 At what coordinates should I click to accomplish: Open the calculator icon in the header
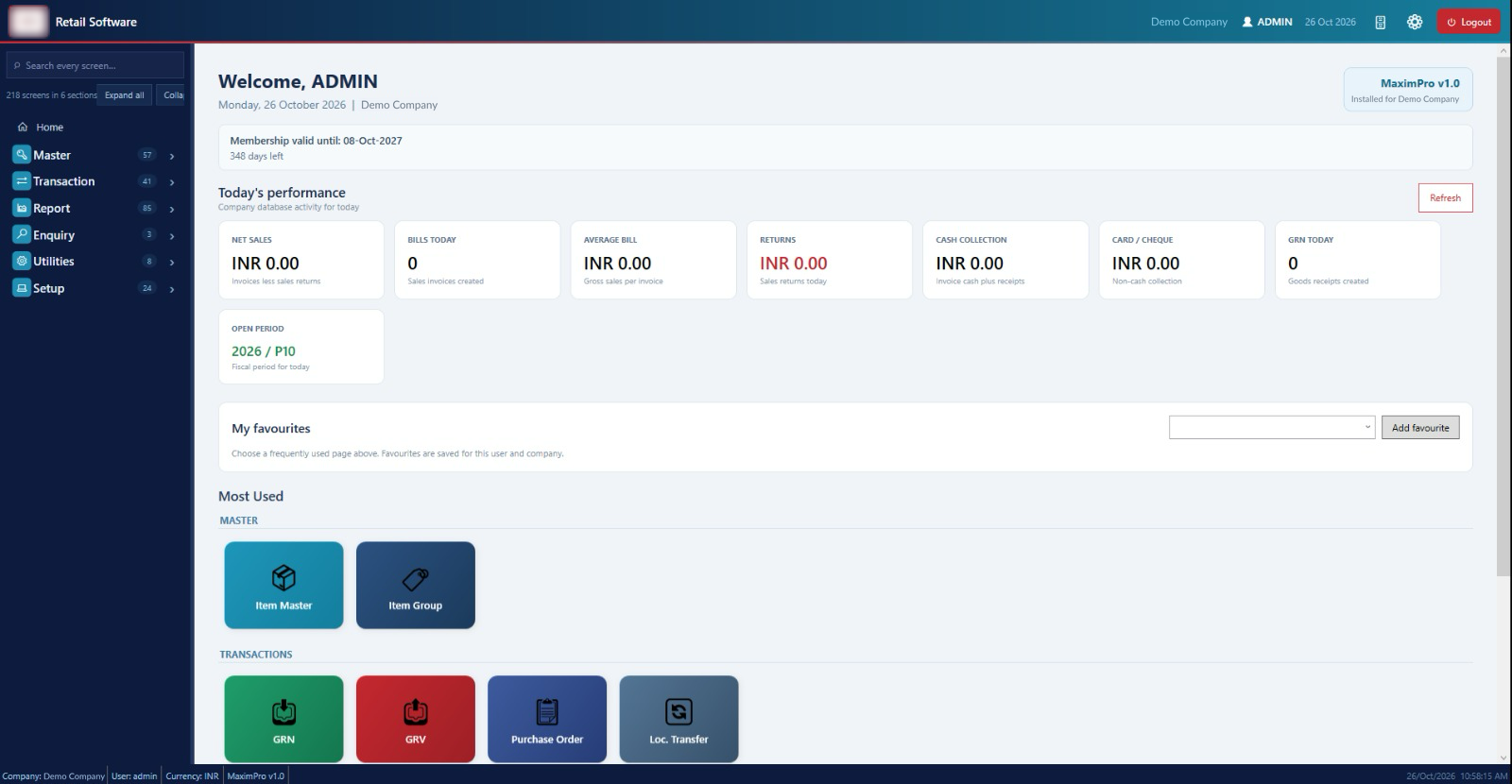[x=1380, y=22]
